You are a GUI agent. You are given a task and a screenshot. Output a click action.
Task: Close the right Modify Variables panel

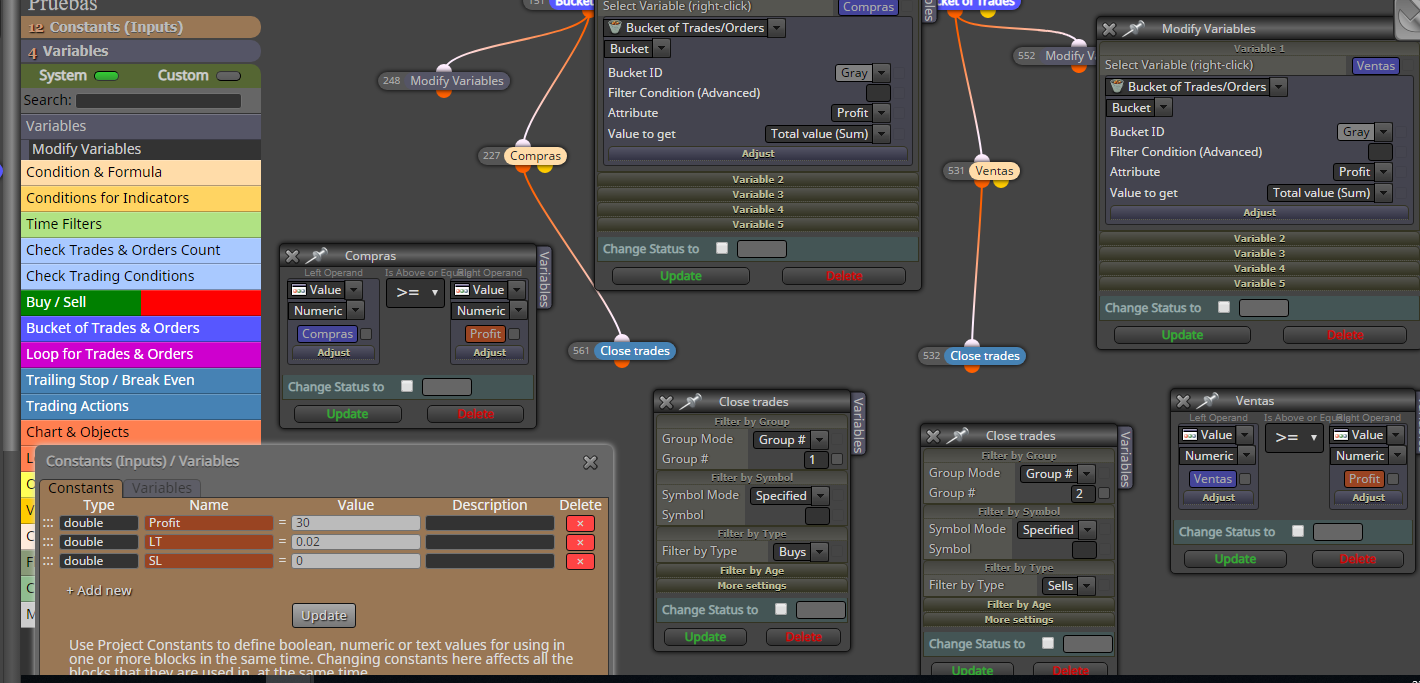pyautogui.click(x=1109, y=29)
